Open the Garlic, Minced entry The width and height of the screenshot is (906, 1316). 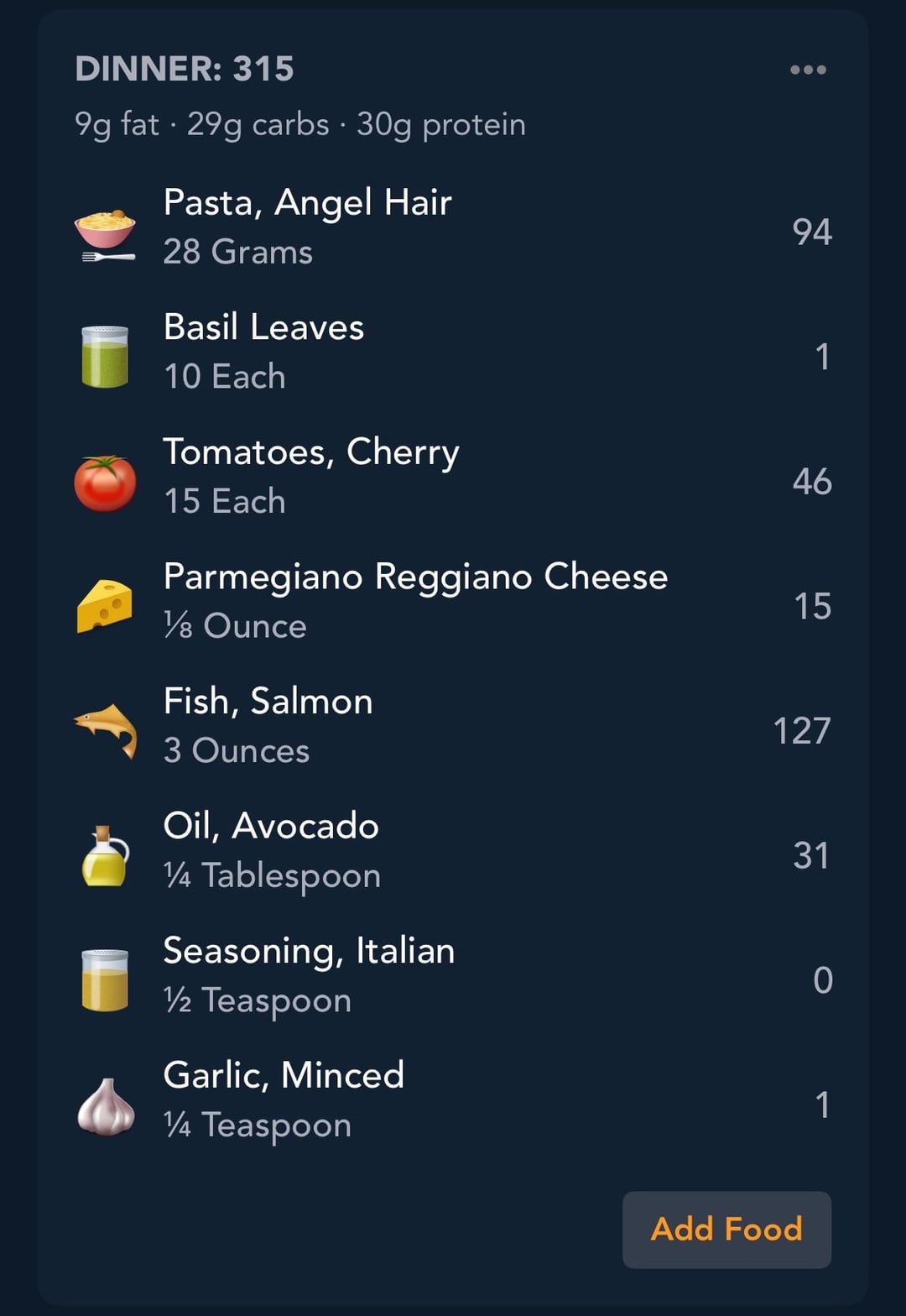pos(284,1075)
